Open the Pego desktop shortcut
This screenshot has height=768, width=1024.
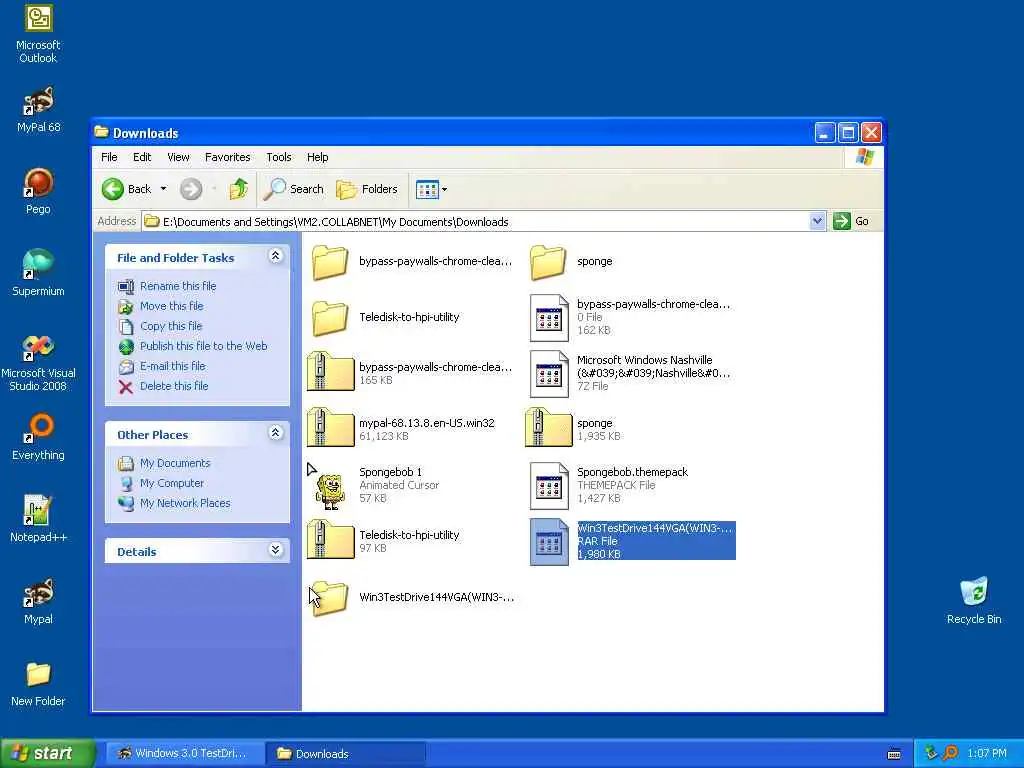[x=38, y=191]
